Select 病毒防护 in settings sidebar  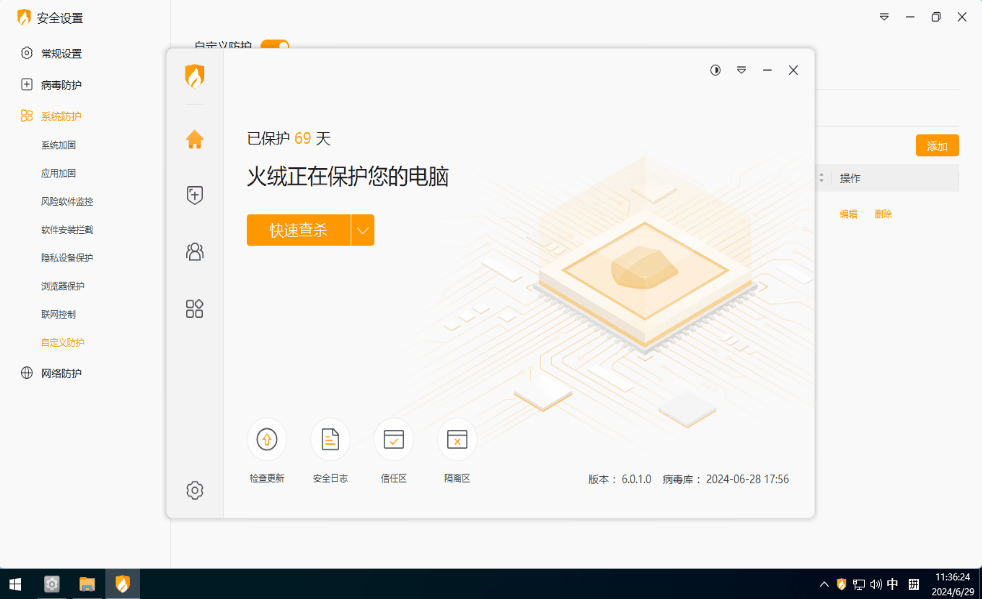(61, 85)
